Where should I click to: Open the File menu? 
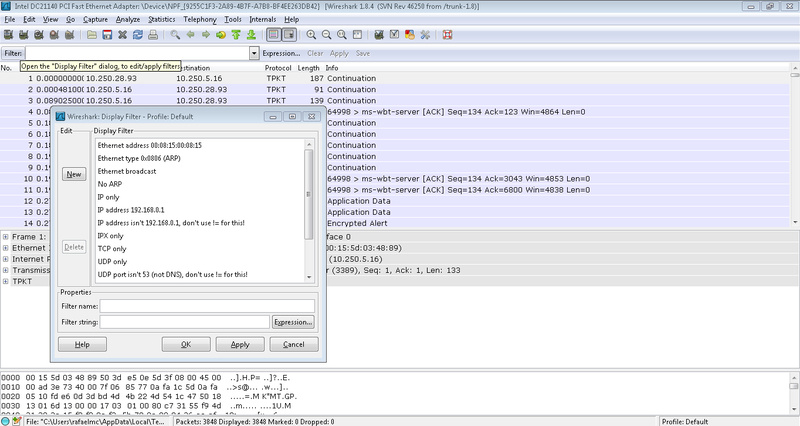tap(10, 19)
